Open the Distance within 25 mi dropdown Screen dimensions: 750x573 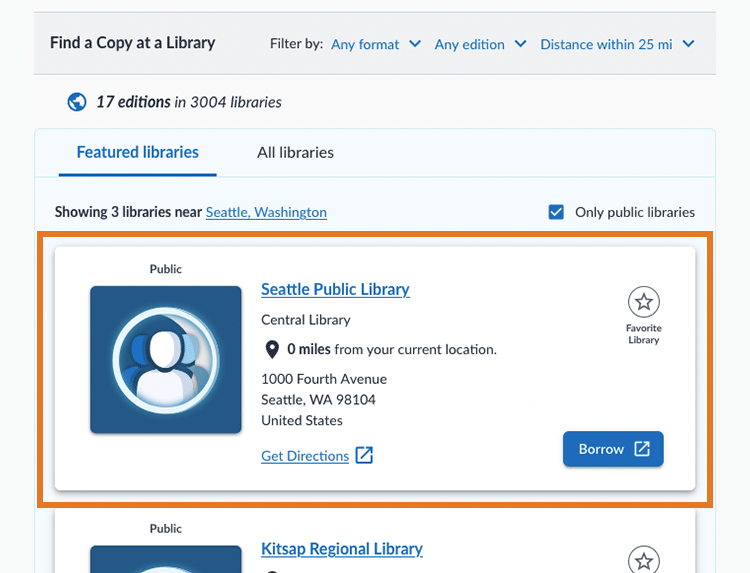(617, 44)
